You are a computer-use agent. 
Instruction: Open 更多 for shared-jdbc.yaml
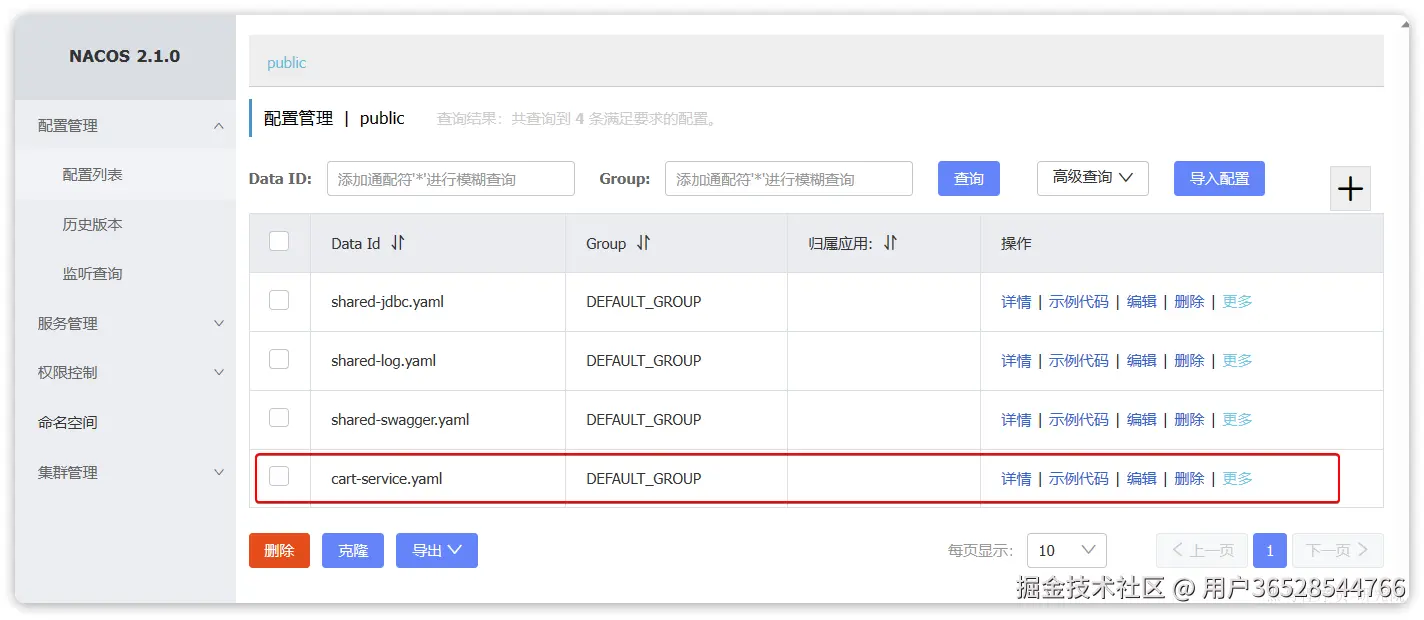[1237, 302]
